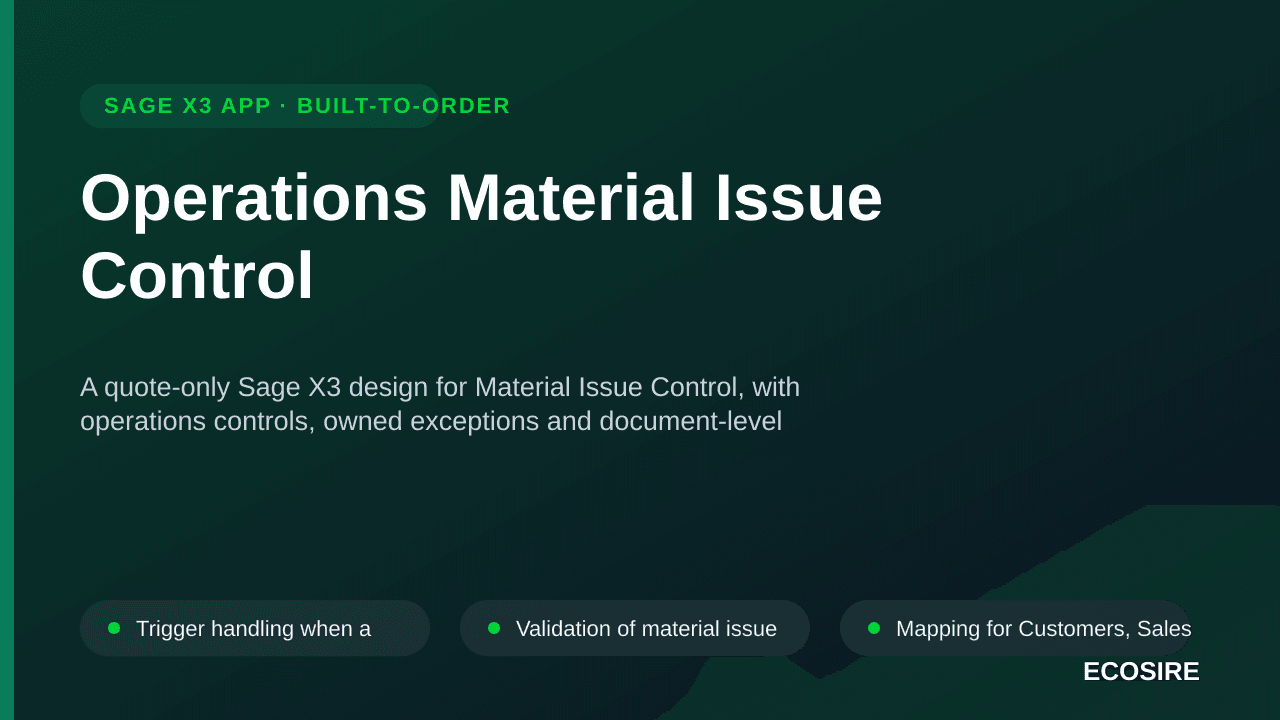Click the SAGE X3 APP · BUILT-TO-ORDER badge
1280x720 pixels.
tap(260, 106)
